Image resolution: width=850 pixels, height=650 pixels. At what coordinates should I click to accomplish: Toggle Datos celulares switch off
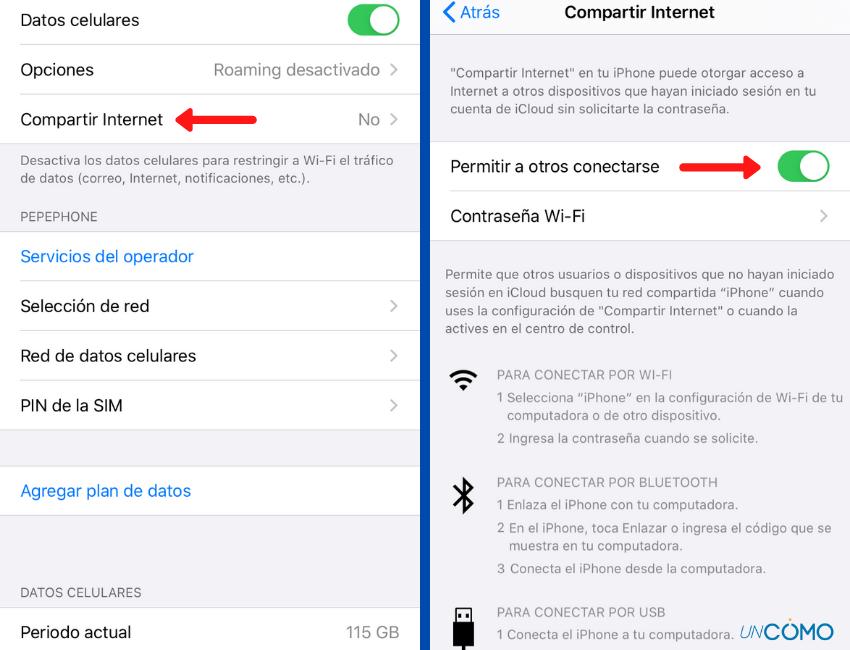[373, 20]
